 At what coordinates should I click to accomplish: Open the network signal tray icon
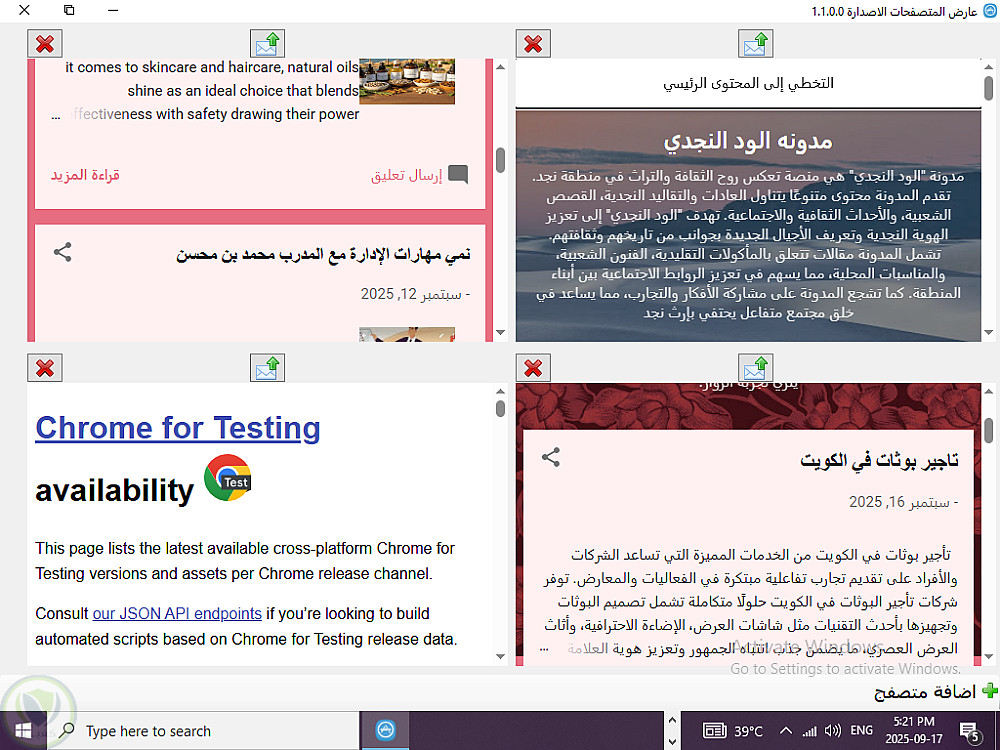[810, 731]
